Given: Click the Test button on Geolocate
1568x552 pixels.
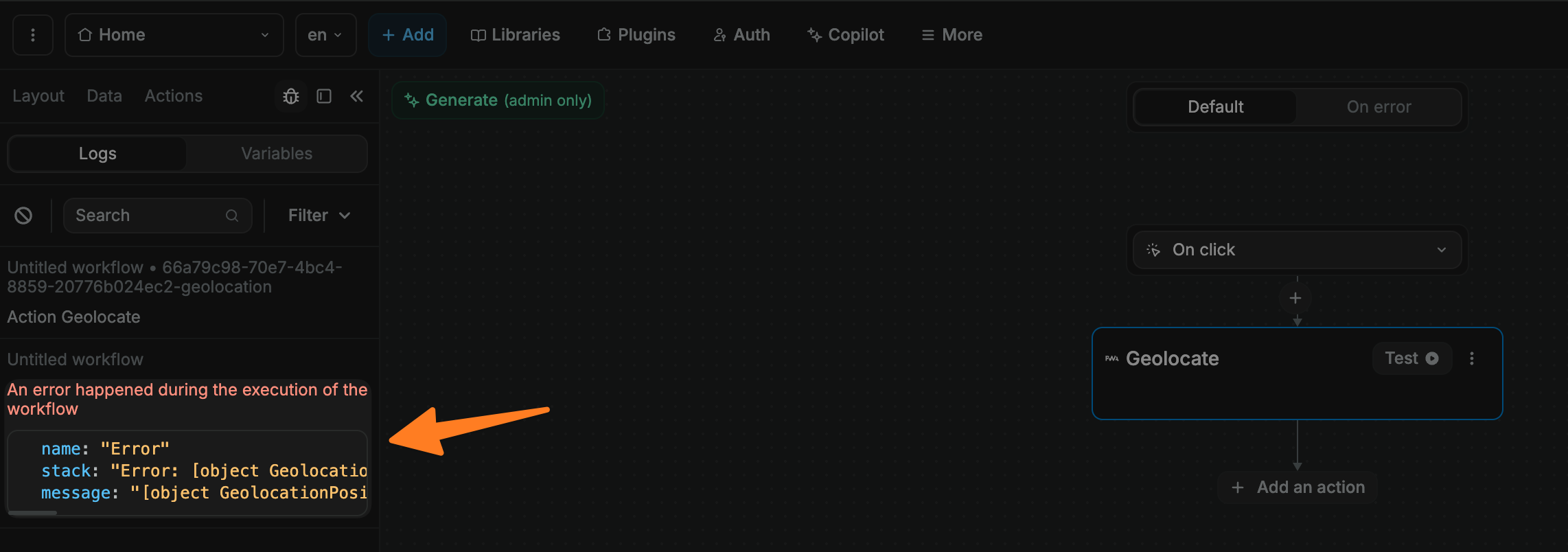Looking at the screenshot, I should click(x=1411, y=358).
